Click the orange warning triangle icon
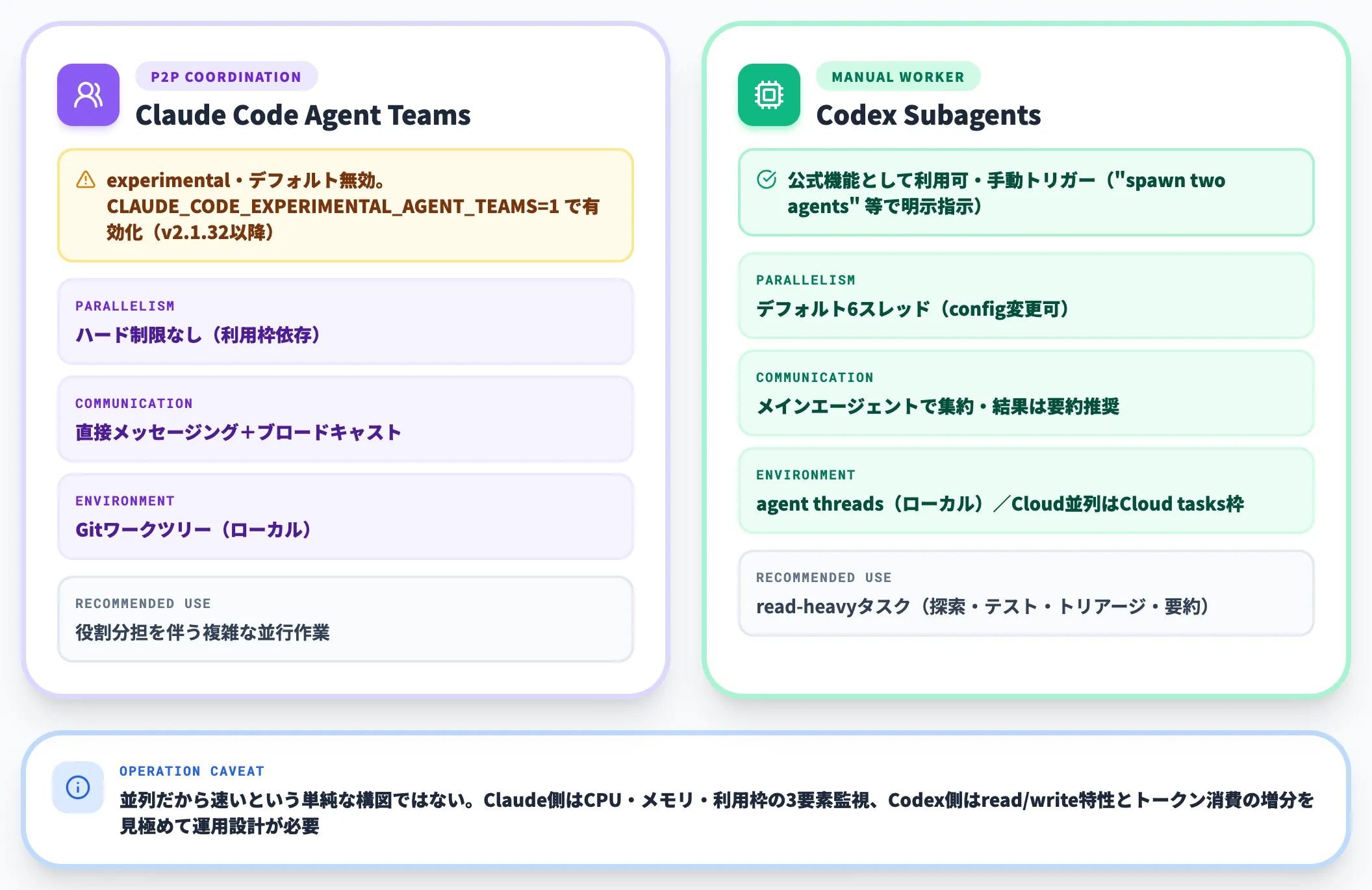1372x890 pixels. [x=86, y=180]
